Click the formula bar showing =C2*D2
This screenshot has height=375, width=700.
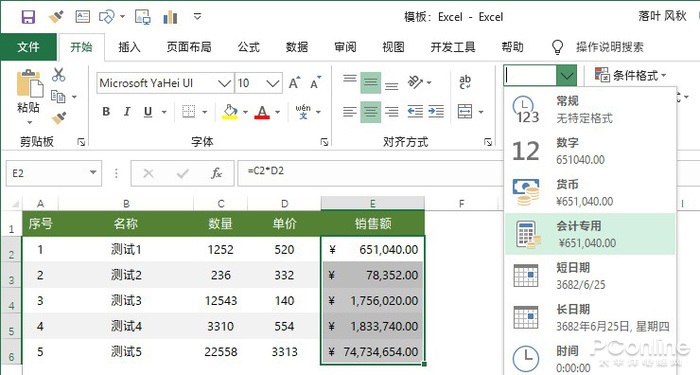(x=371, y=173)
